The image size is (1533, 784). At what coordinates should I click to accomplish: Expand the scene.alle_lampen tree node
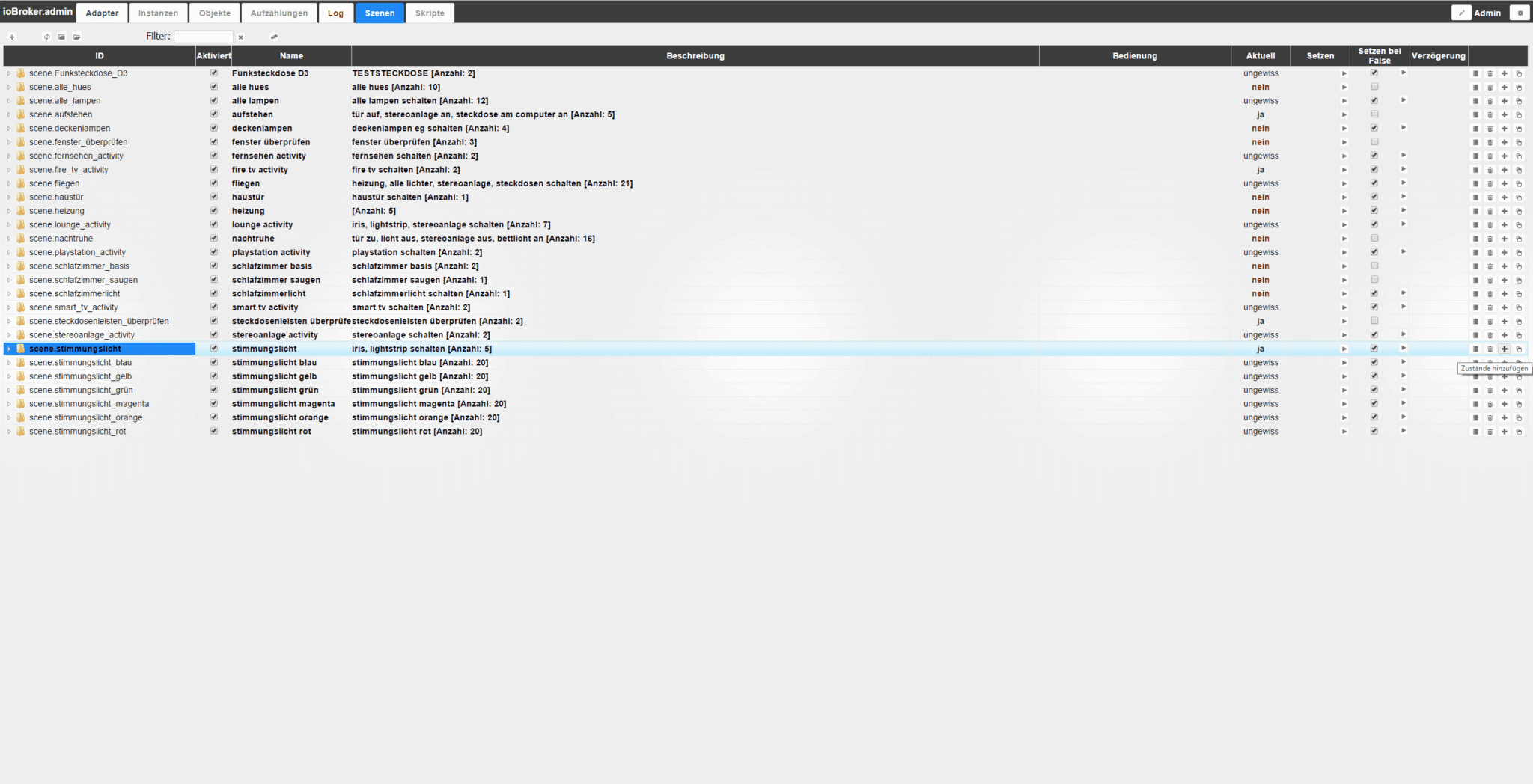[9, 101]
